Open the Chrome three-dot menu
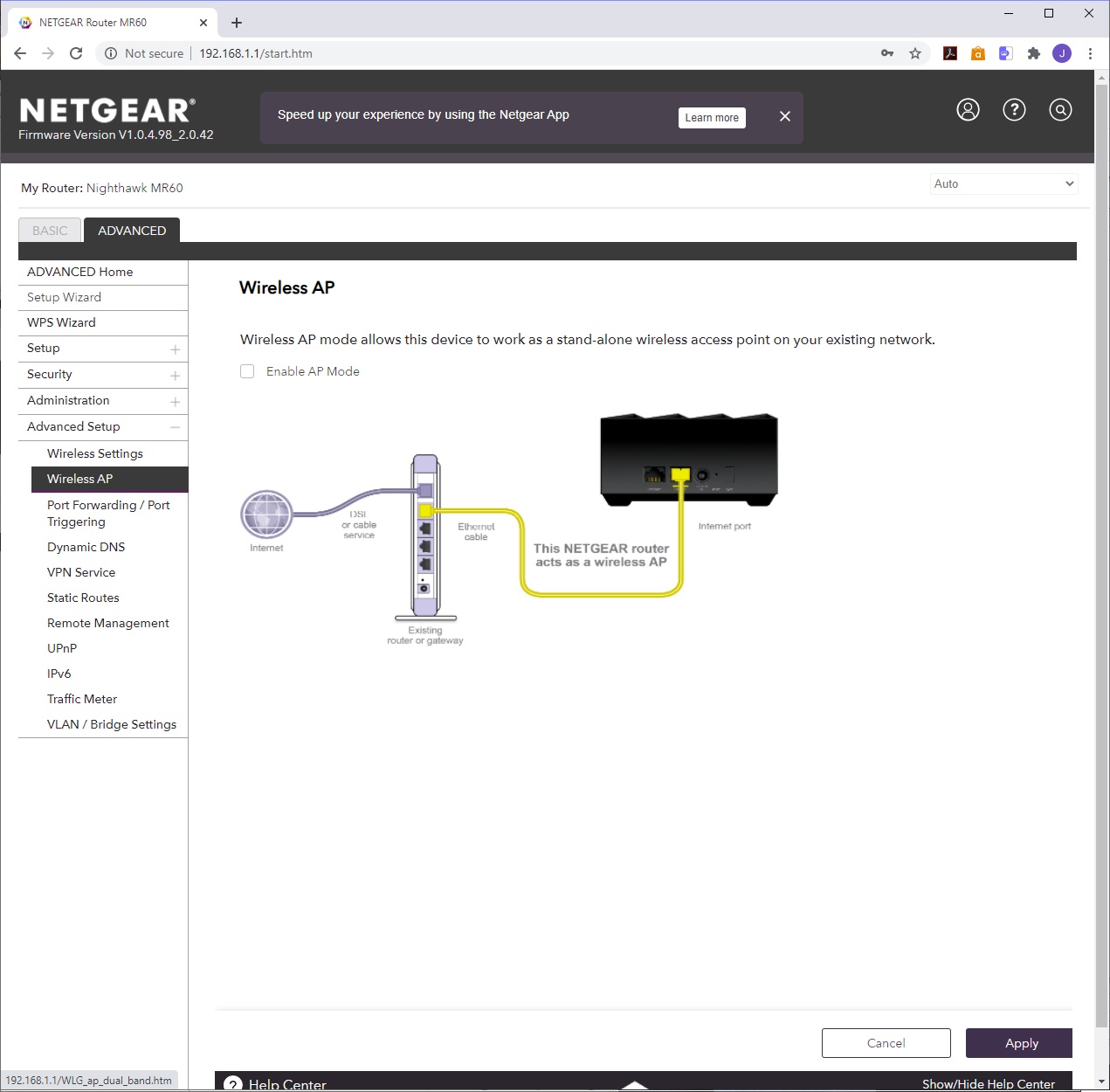1110x1092 pixels. point(1090,53)
